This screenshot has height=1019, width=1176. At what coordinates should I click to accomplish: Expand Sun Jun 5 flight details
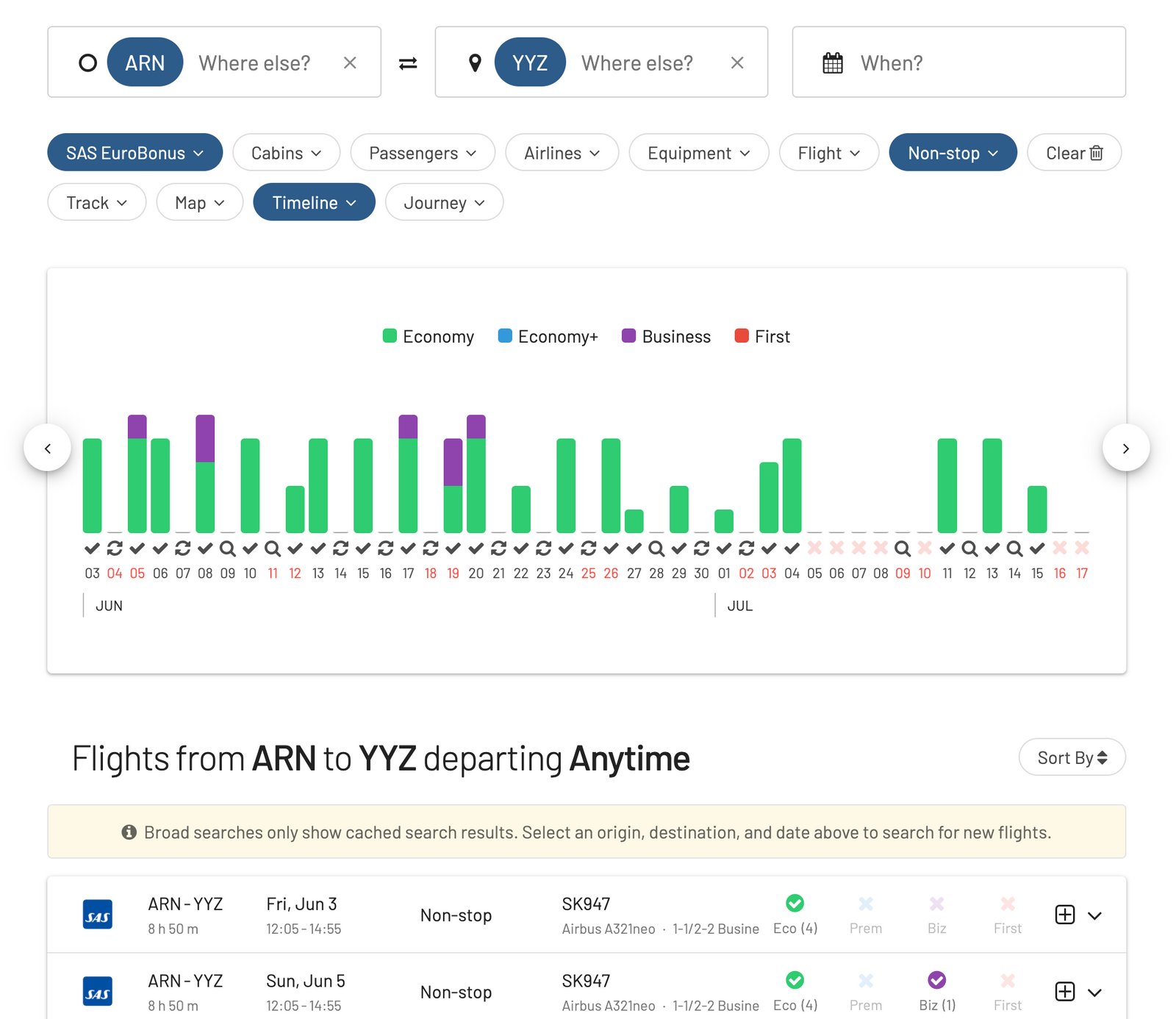(1095, 993)
